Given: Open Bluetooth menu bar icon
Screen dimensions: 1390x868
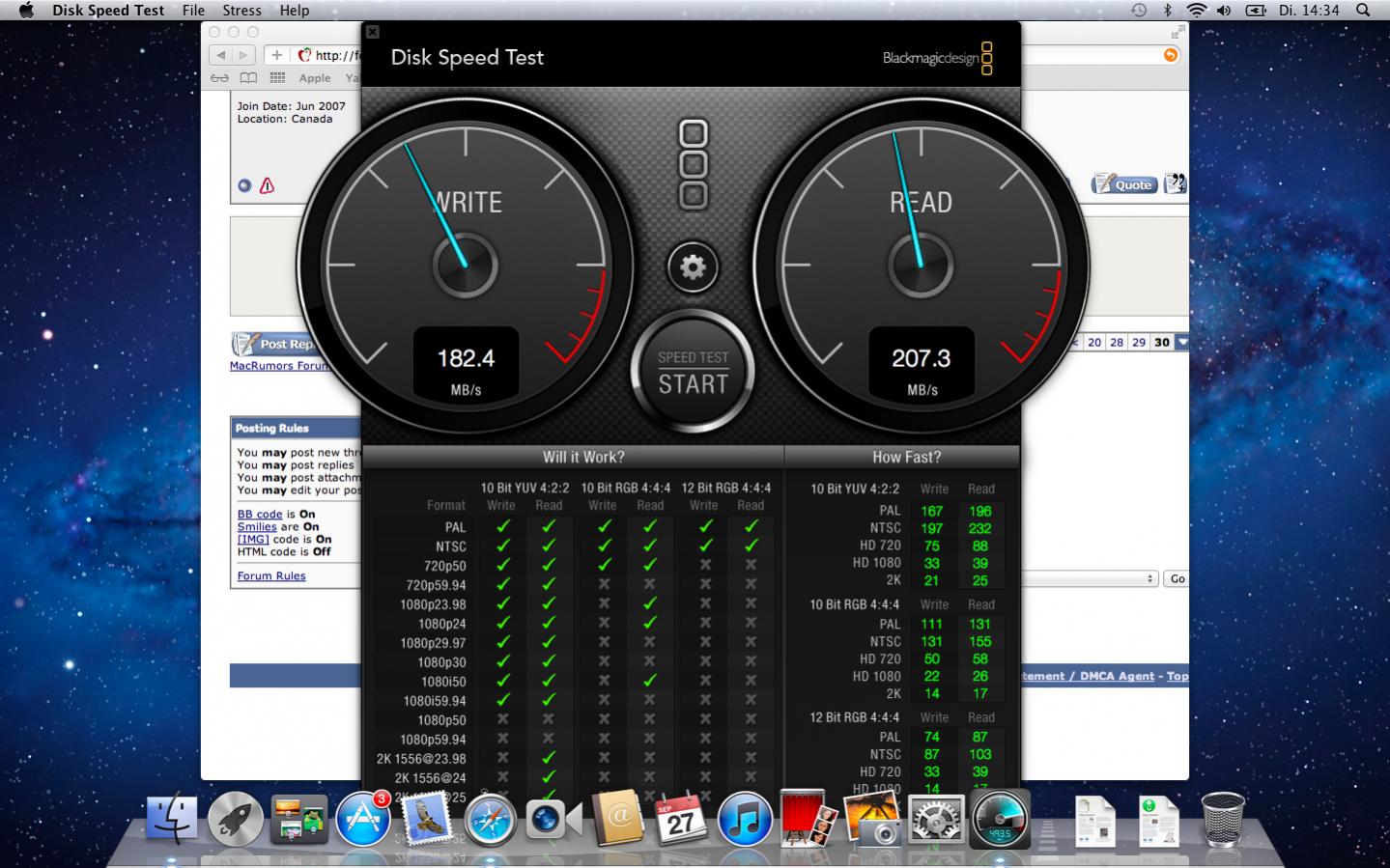Looking at the screenshot, I should (x=1167, y=10).
